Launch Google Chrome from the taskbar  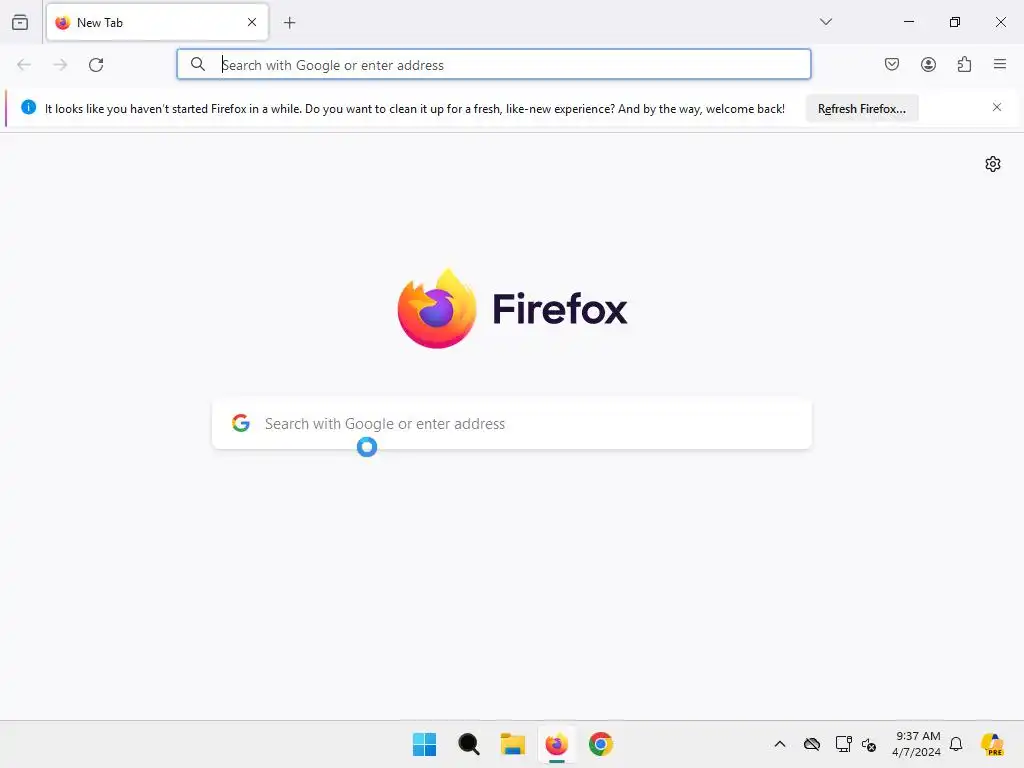pyautogui.click(x=601, y=744)
